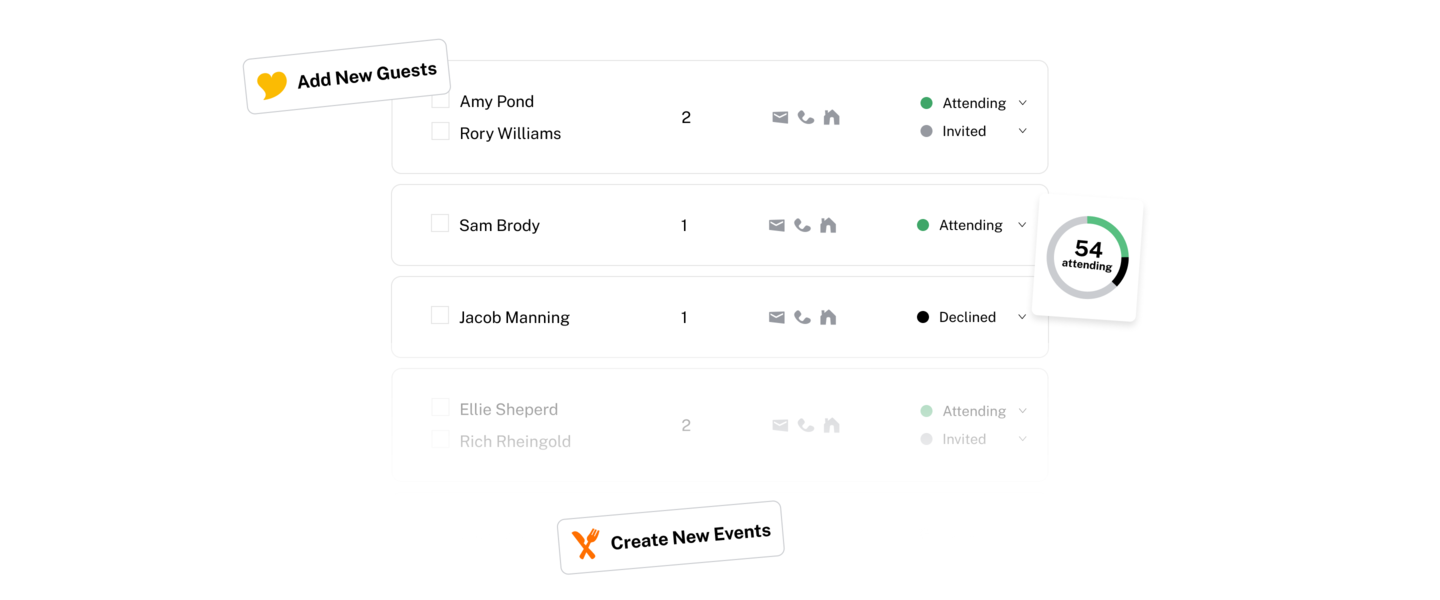Image resolution: width=1440 pixels, height=600 pixels.
Task: Tick the checkbox for Jacob Manning
Action: [440, 315]
